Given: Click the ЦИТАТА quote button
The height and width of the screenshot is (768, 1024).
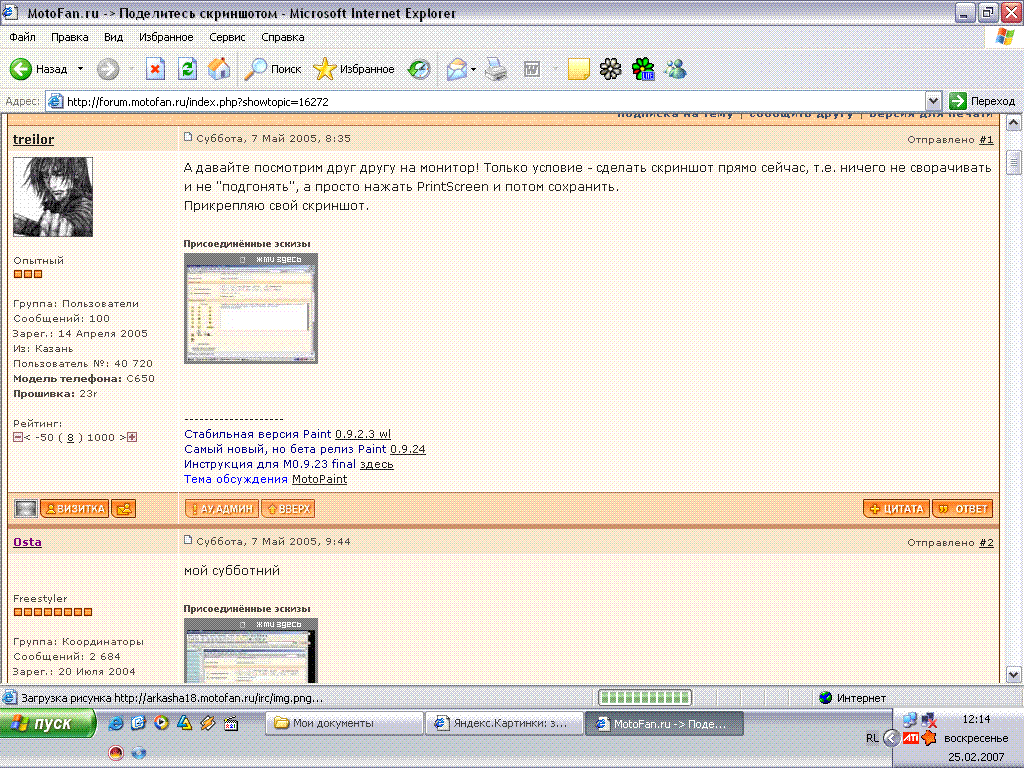Looking at the screenshot, I should (x=896, y=509).
